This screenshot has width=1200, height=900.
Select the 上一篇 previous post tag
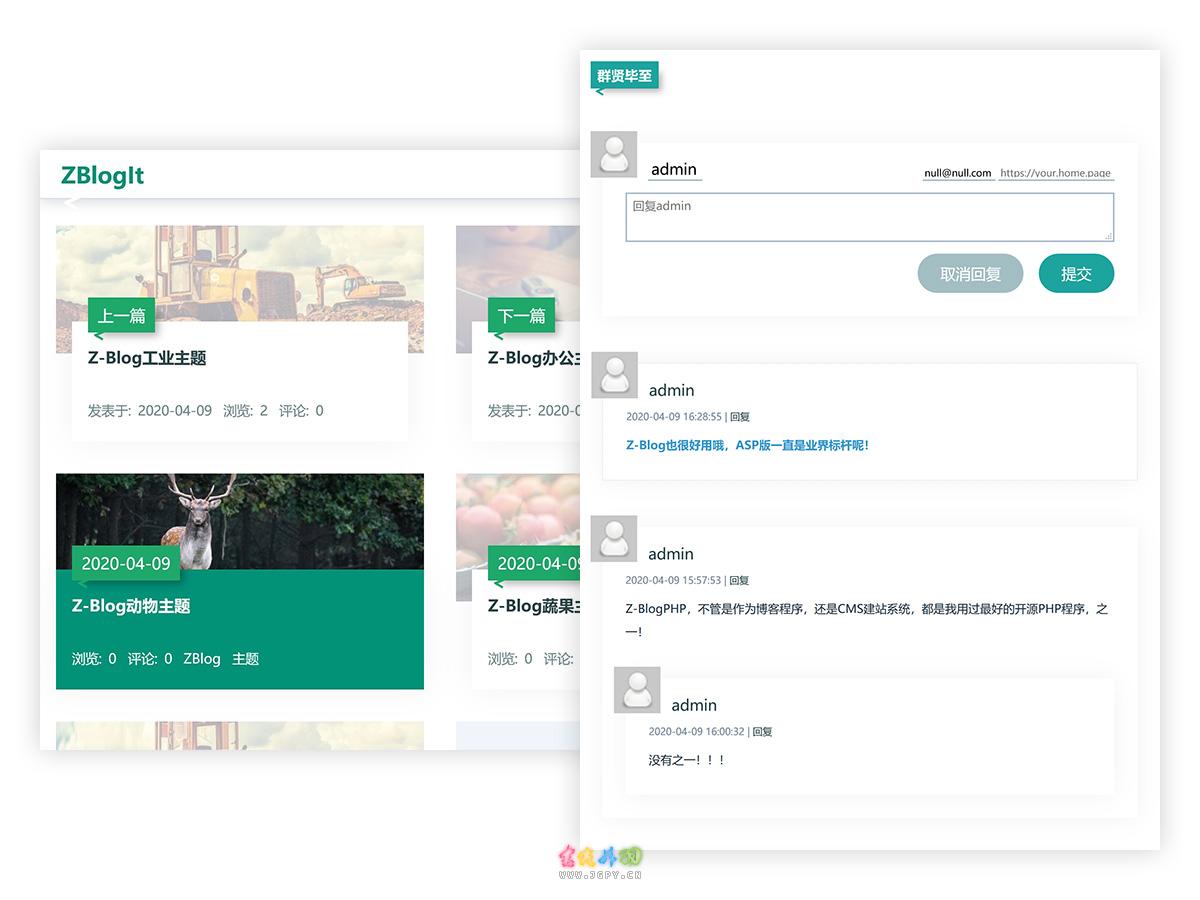point(122,316)
